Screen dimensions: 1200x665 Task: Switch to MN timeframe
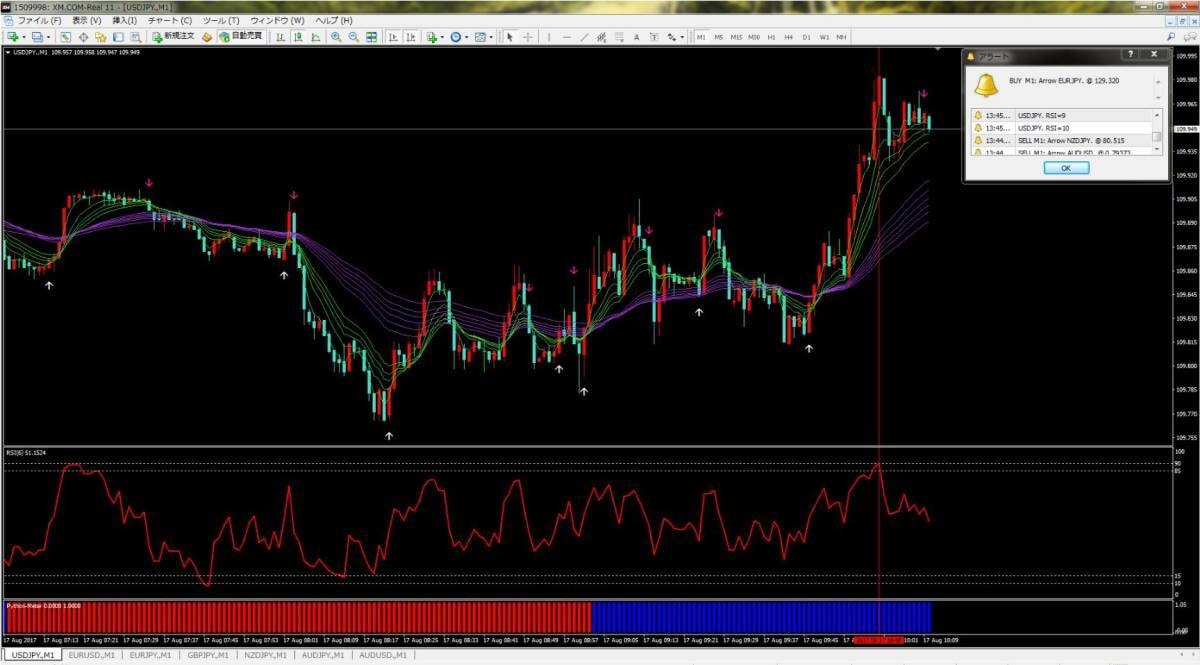pyautogui.click(x=841, y=37)
